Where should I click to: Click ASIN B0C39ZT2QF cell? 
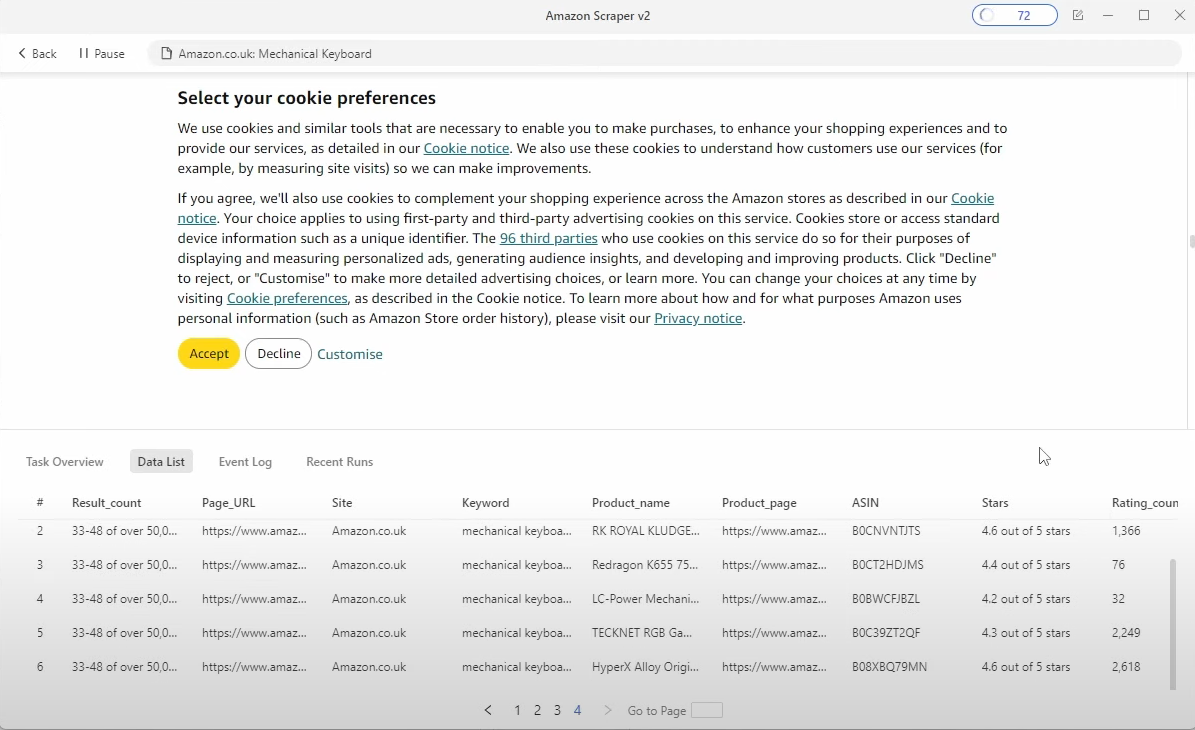(886, 633)
